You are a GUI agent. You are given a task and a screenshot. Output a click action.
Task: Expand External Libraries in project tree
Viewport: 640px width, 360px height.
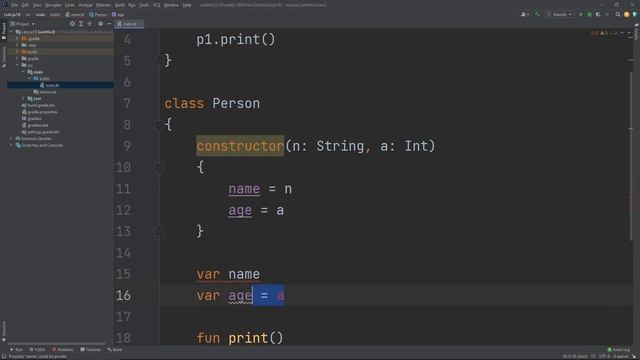click(12, 138)
